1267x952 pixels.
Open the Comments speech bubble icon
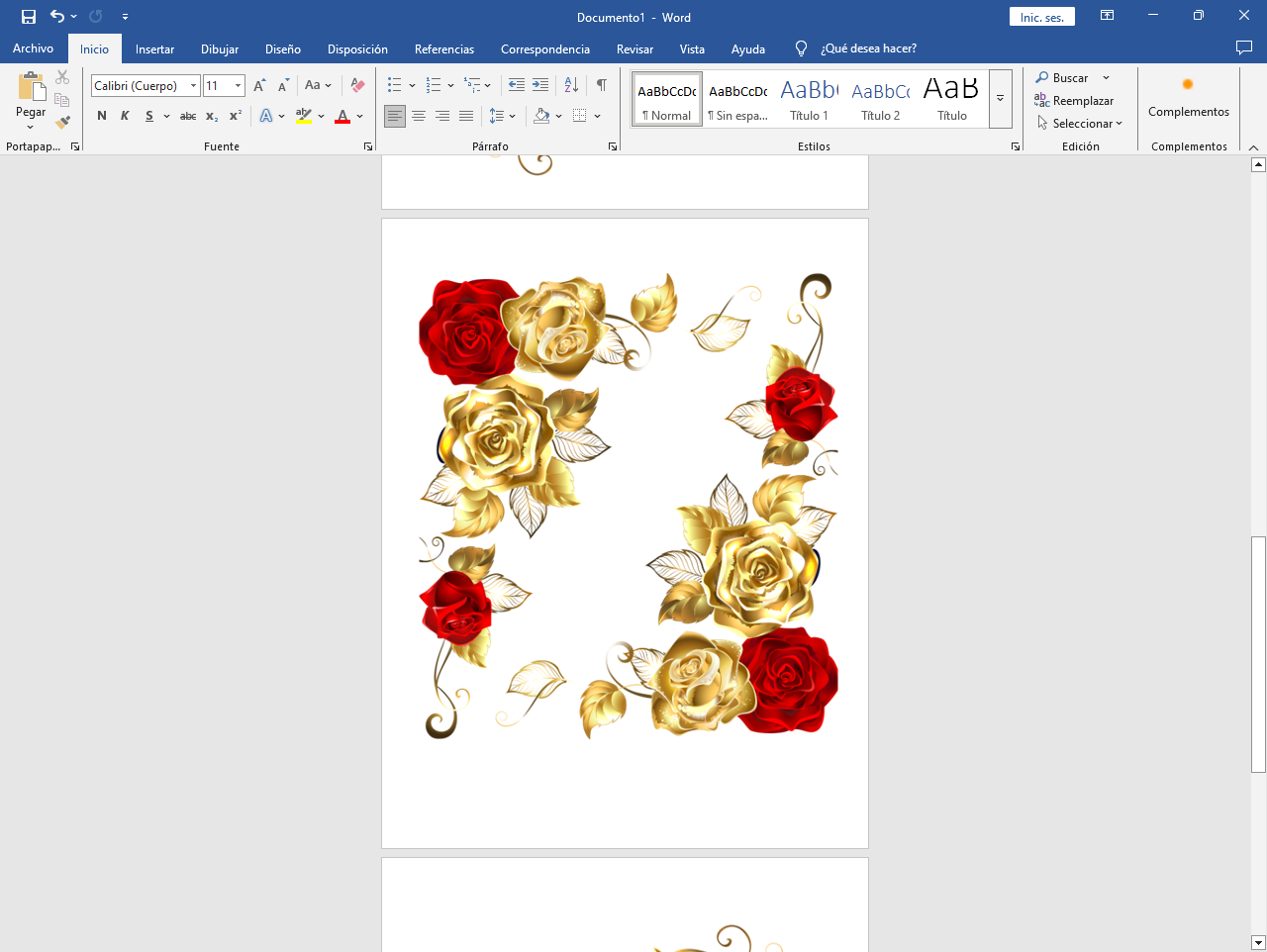(1244, 48)
